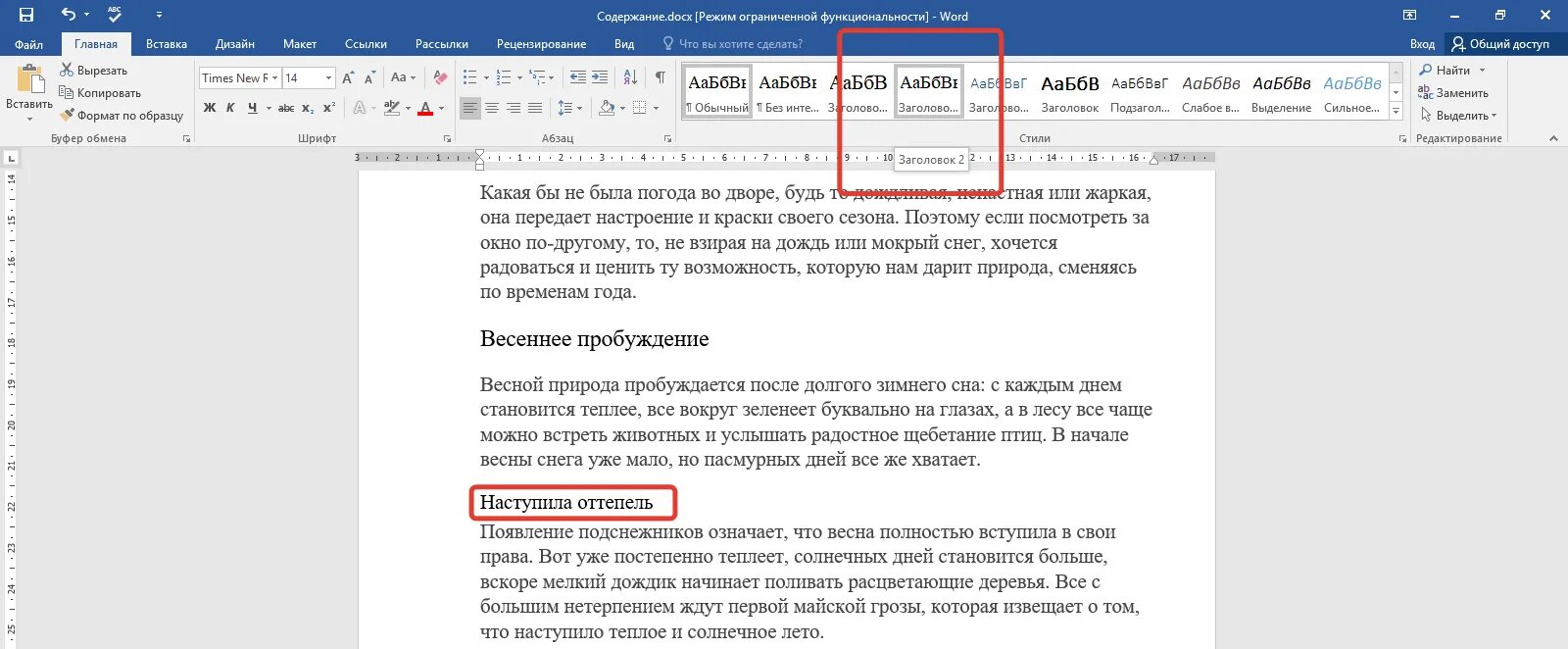Click the Вставить paste icon
Screen dimensions: 1568x649
pos(29,78)
